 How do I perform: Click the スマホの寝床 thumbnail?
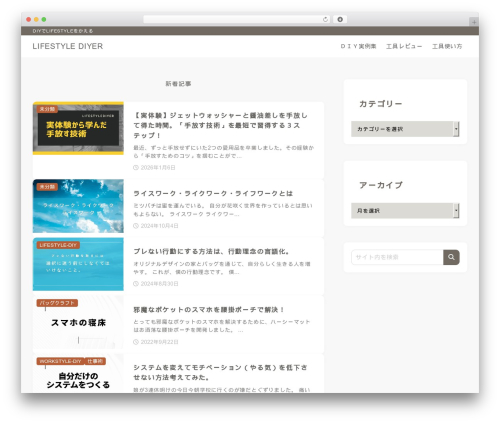coord(78,322)
